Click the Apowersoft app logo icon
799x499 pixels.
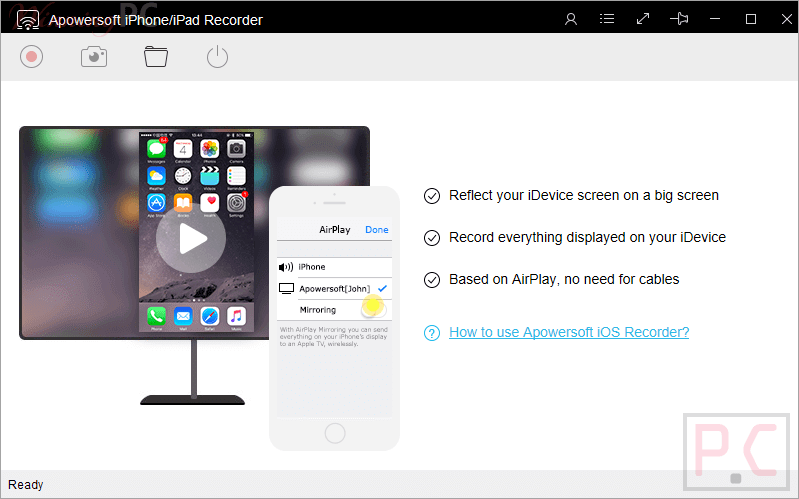point(28,20)
